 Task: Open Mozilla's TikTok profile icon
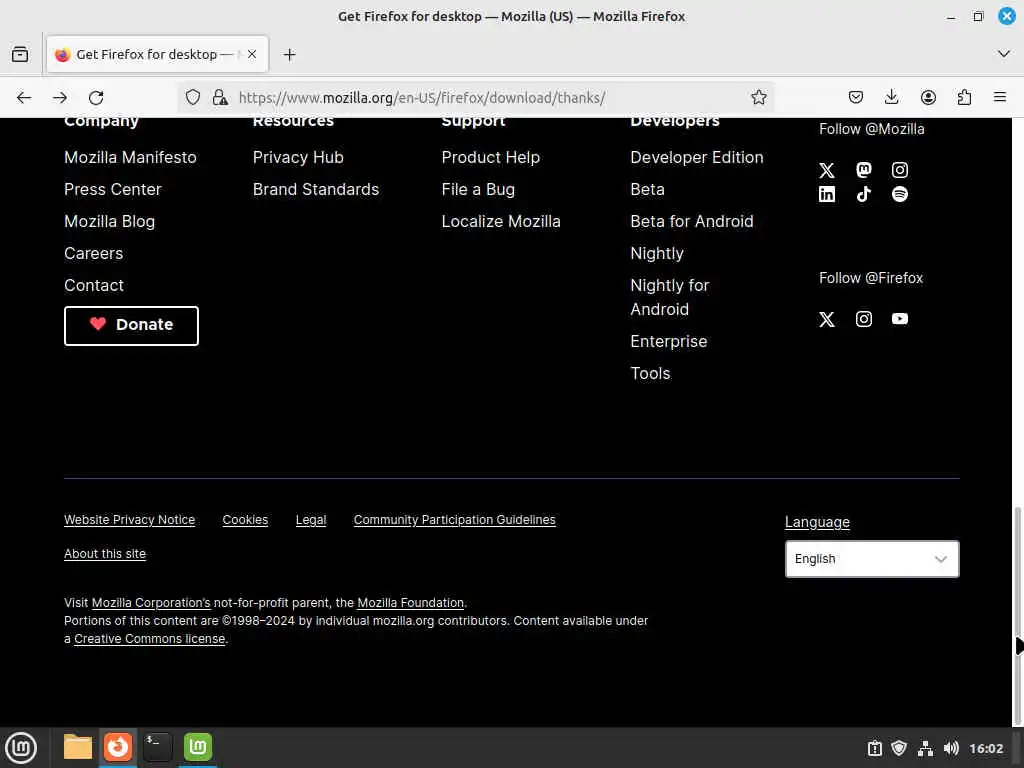pos(863,194)
